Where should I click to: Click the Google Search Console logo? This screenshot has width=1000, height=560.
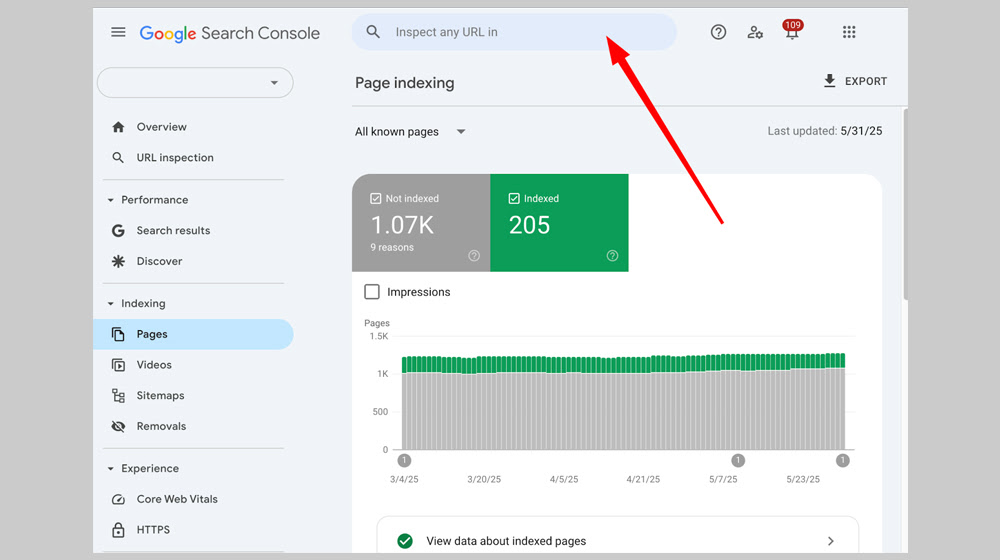[230, 33]
